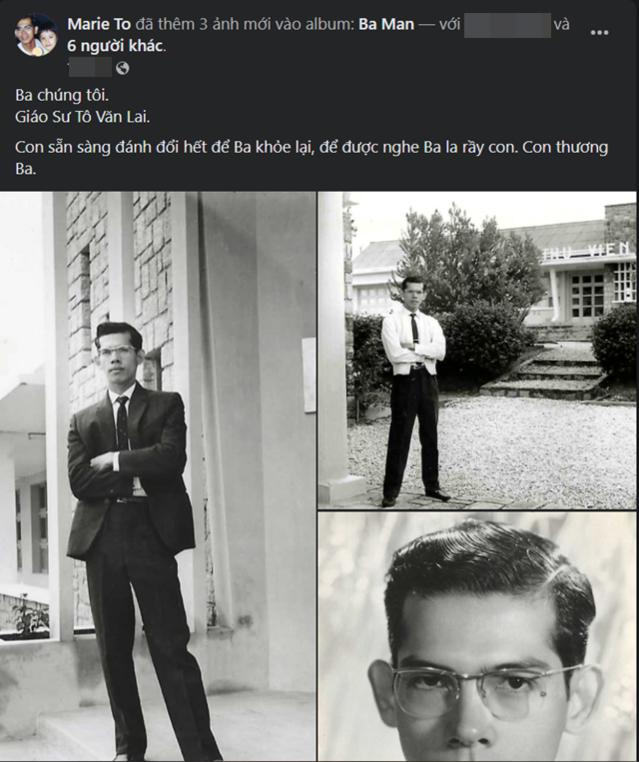Viewport: 639px width, 762px height.
Task: Open the three-dot post options menu
Action: point(599,33)
